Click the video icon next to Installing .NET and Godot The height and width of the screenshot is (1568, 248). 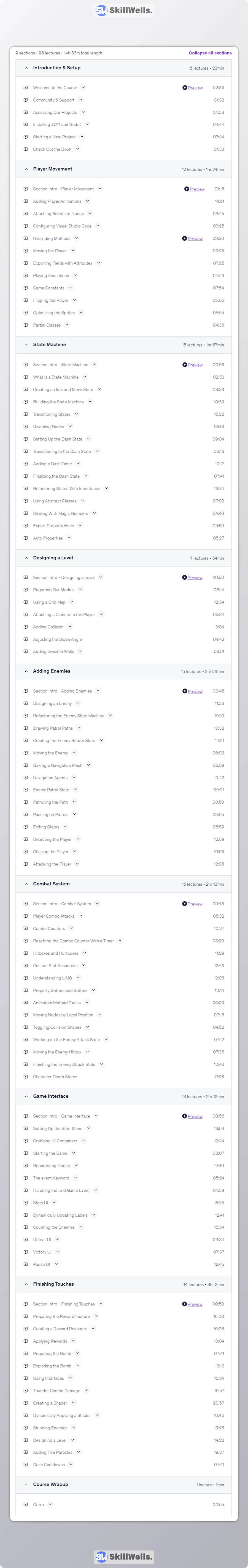(x=26, y=125)
